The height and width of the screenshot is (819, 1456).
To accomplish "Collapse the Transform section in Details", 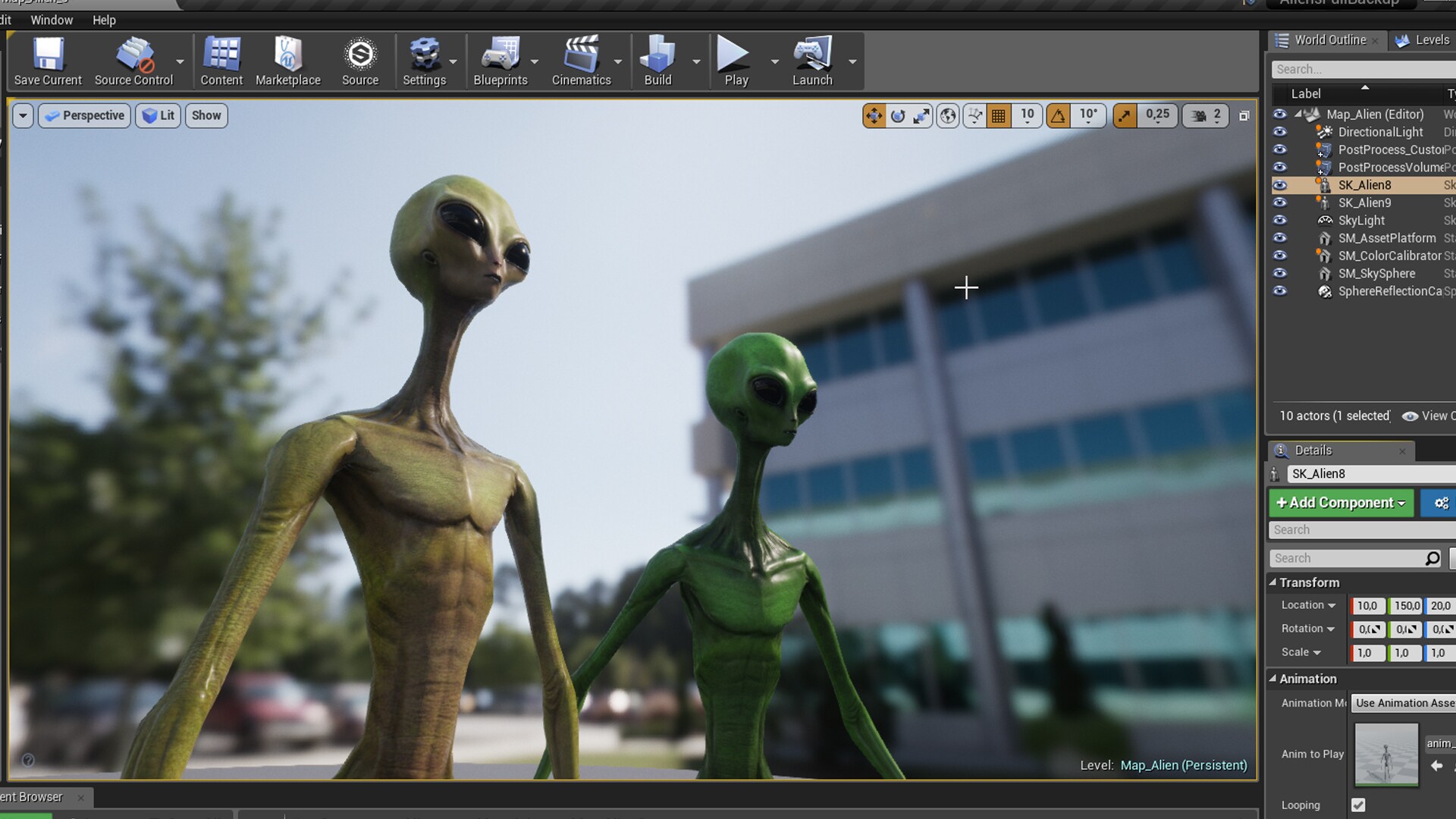I will [x=1274, y=582].
